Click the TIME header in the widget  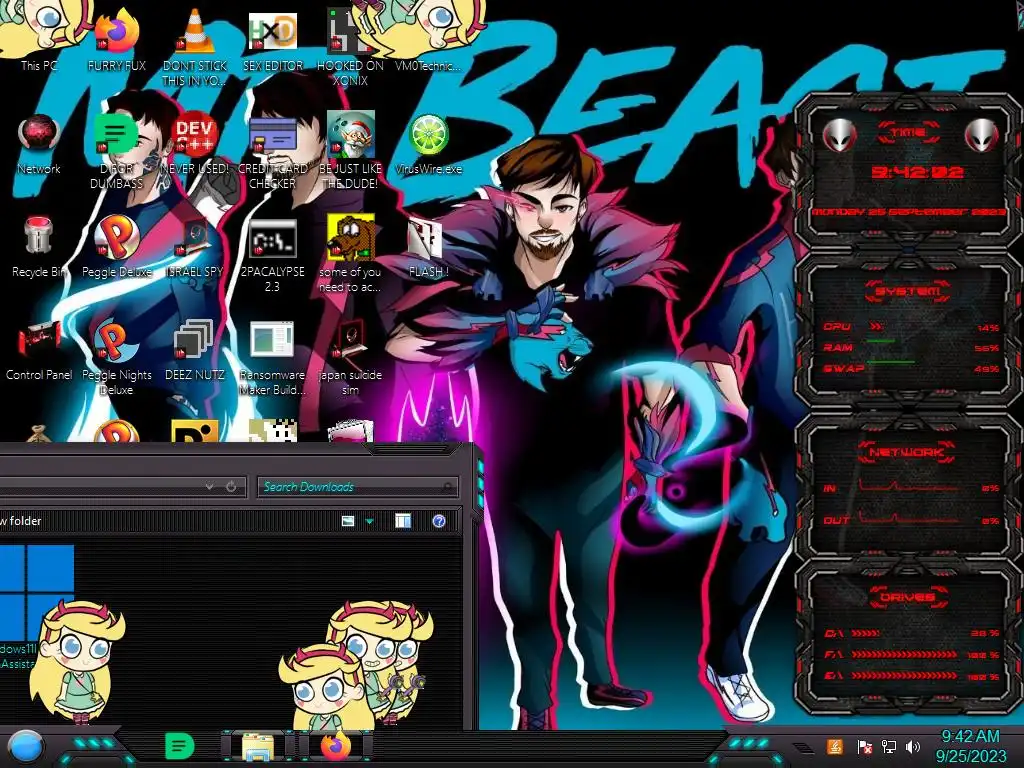(908, 133)
